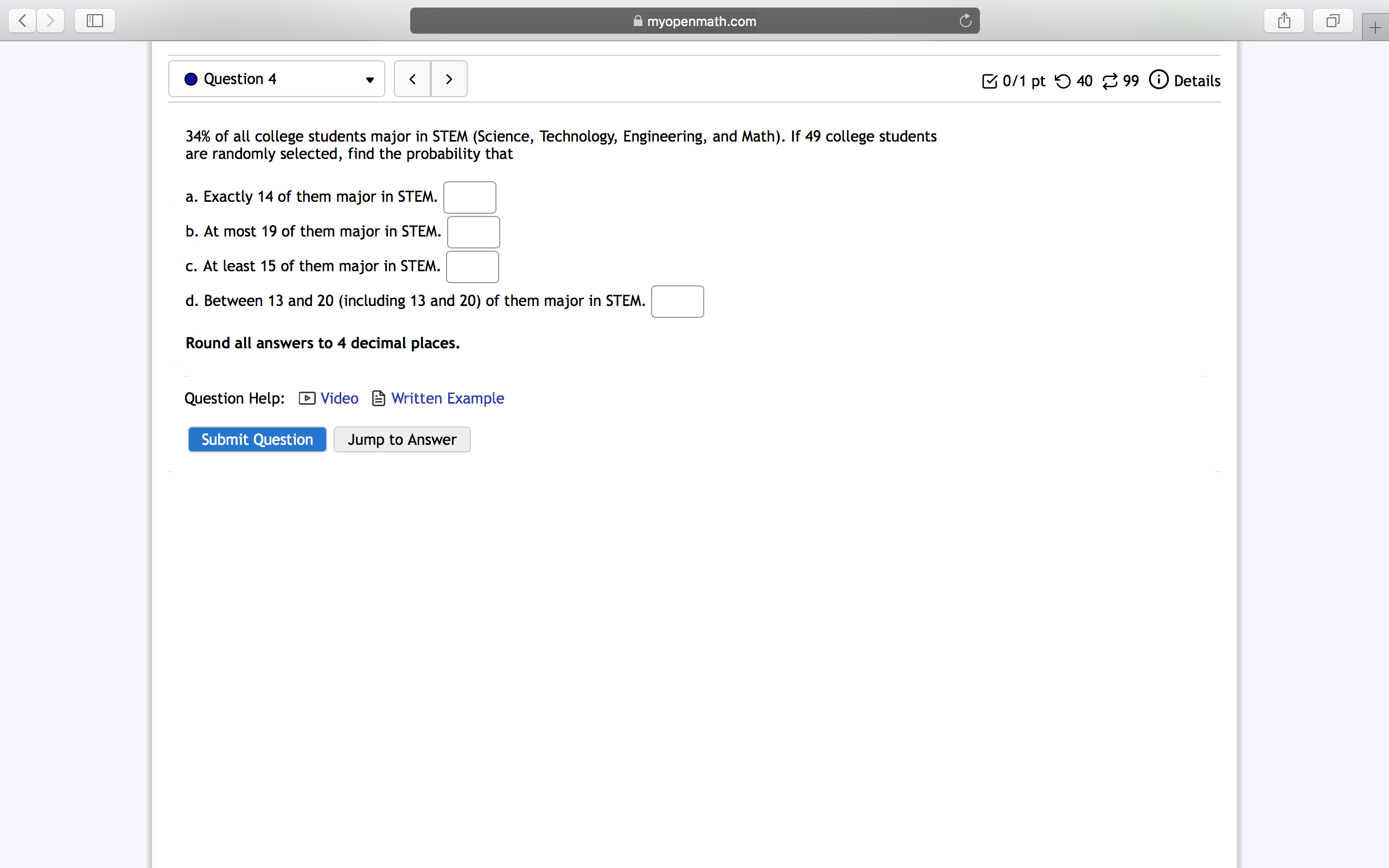The width and height of the screenshot is (1389, 868).
Task: Go to next question arrow
Action: pos(449,79)
